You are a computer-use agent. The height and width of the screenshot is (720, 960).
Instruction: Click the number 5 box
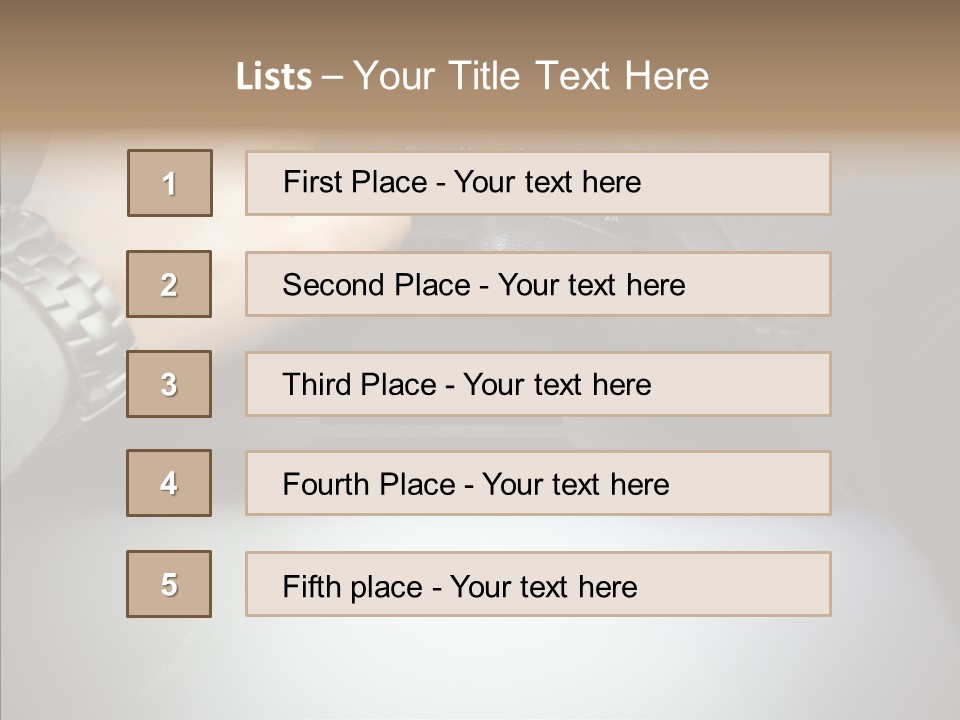point(169,584)
